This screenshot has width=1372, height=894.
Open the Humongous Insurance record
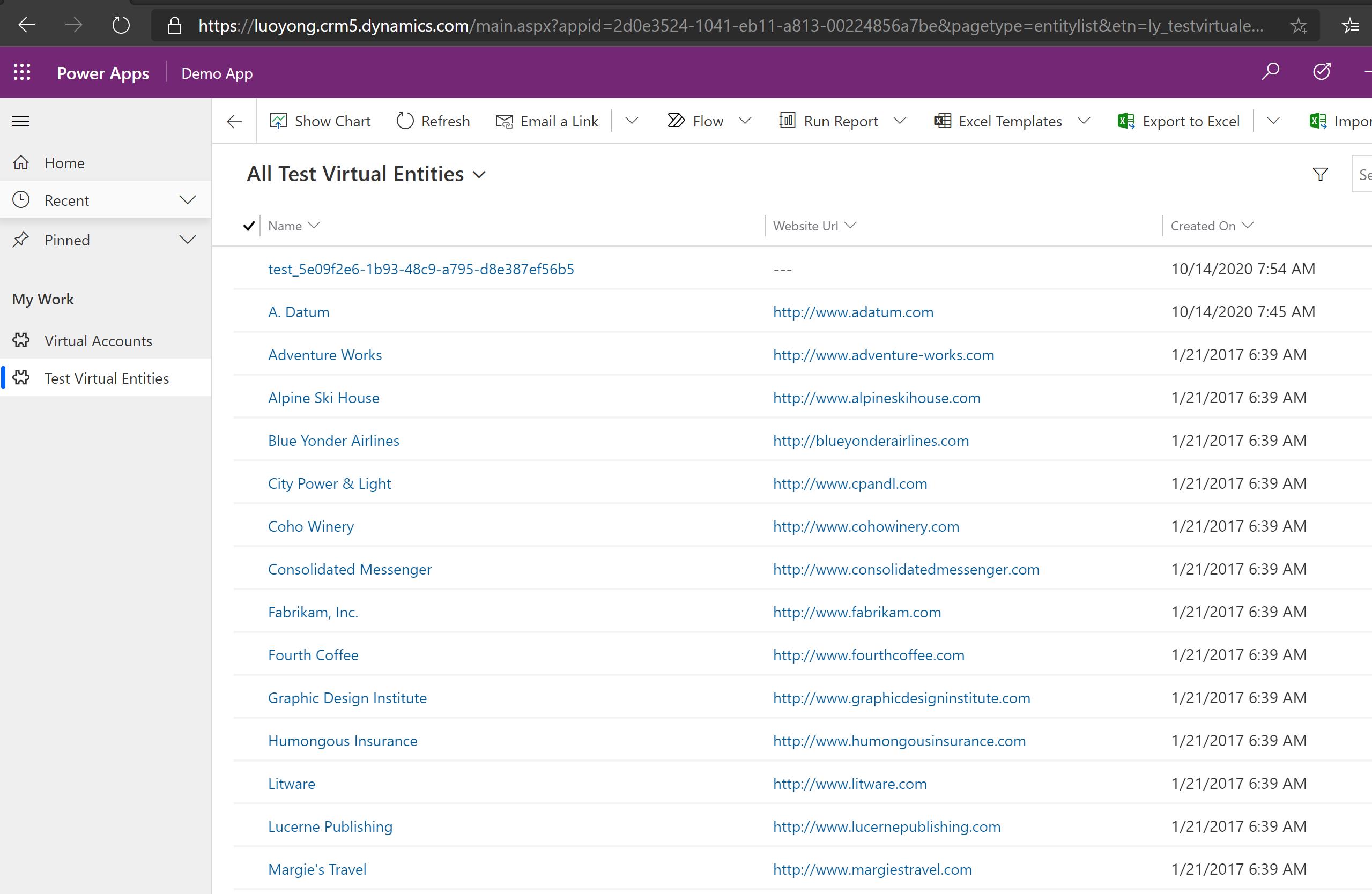(343, 741)
